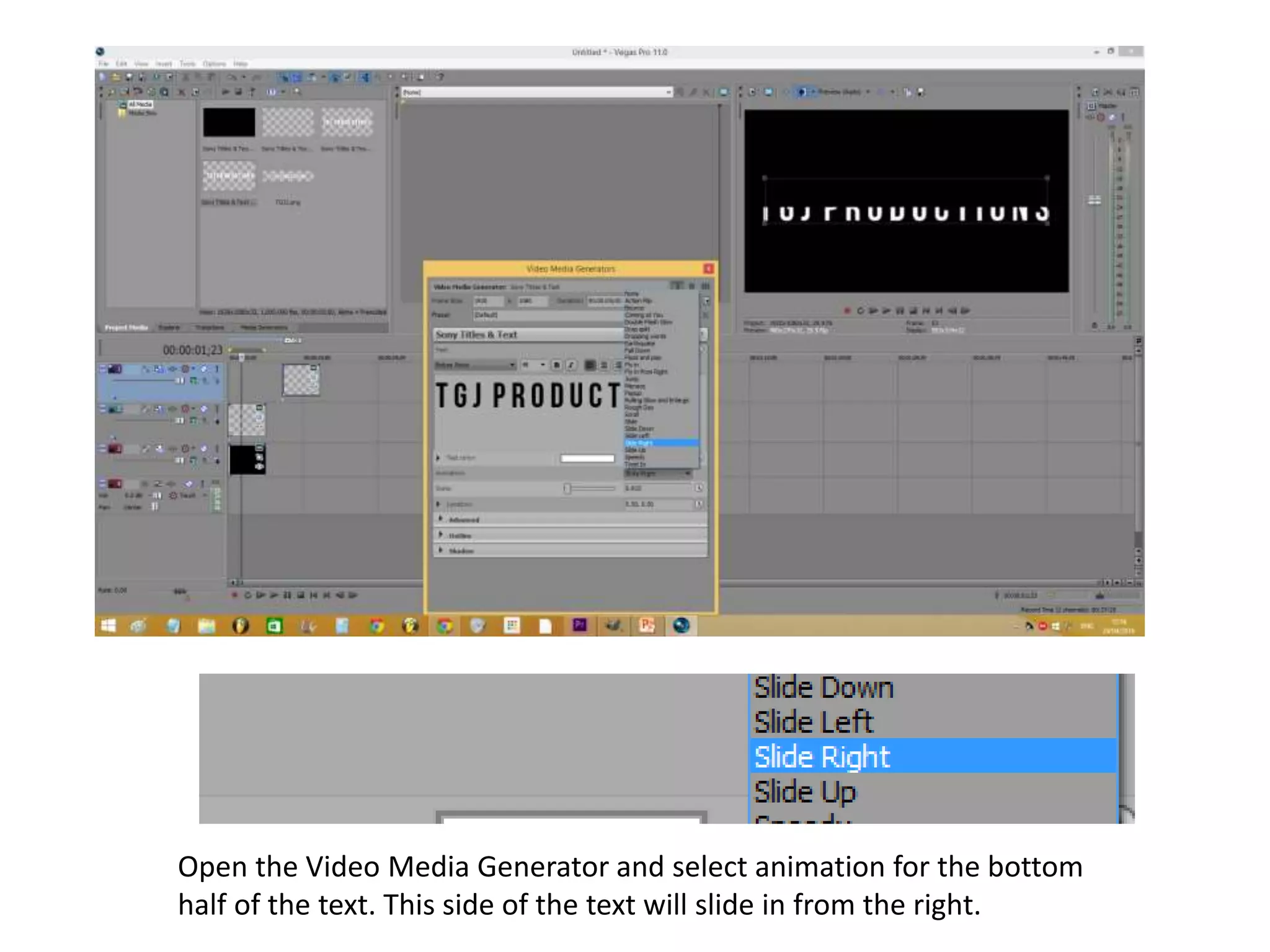Click the trimmer [None] dropdown field
The image size is (1270, 952).
coord(537,92)
